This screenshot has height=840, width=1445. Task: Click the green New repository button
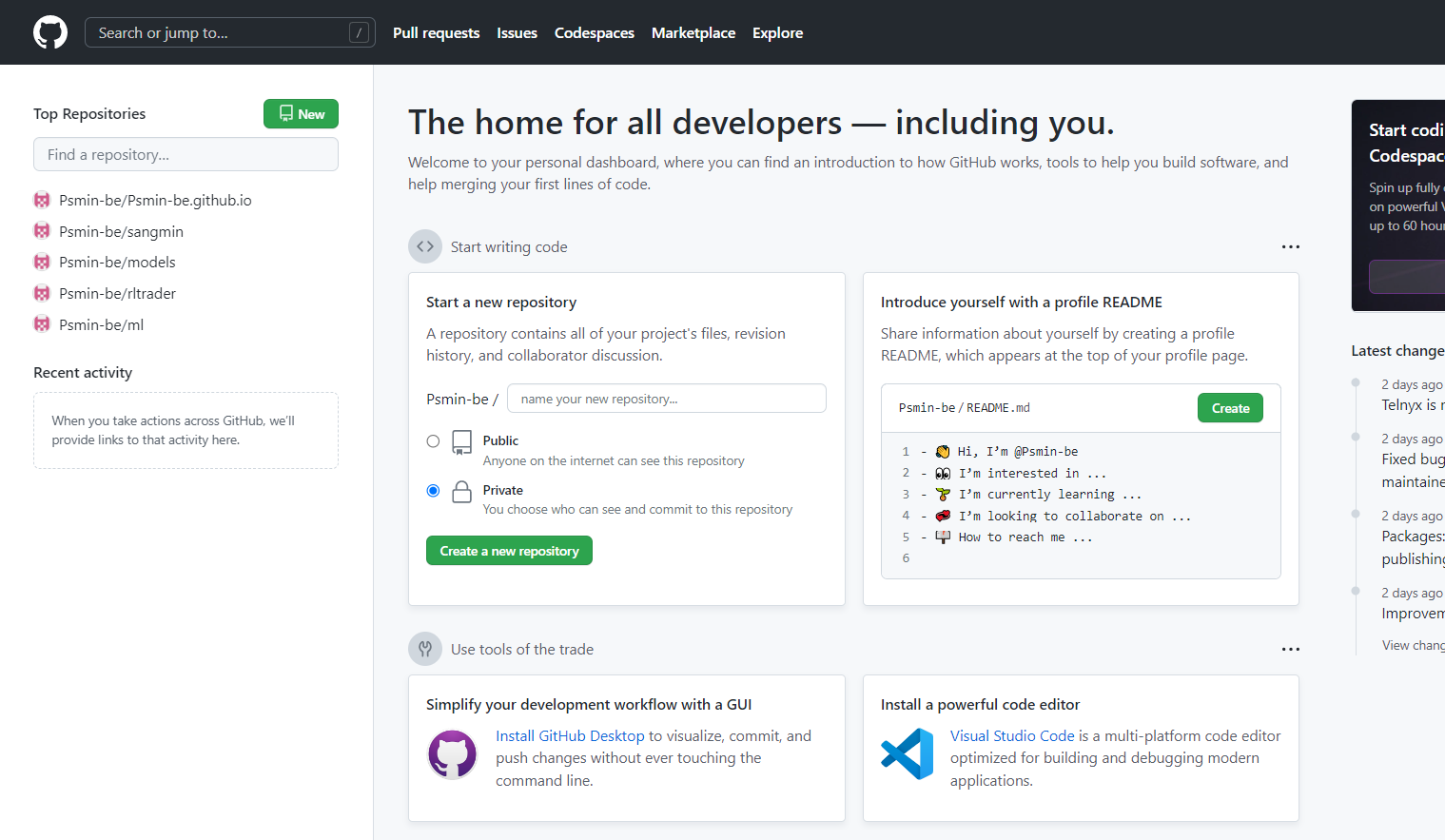301,114
